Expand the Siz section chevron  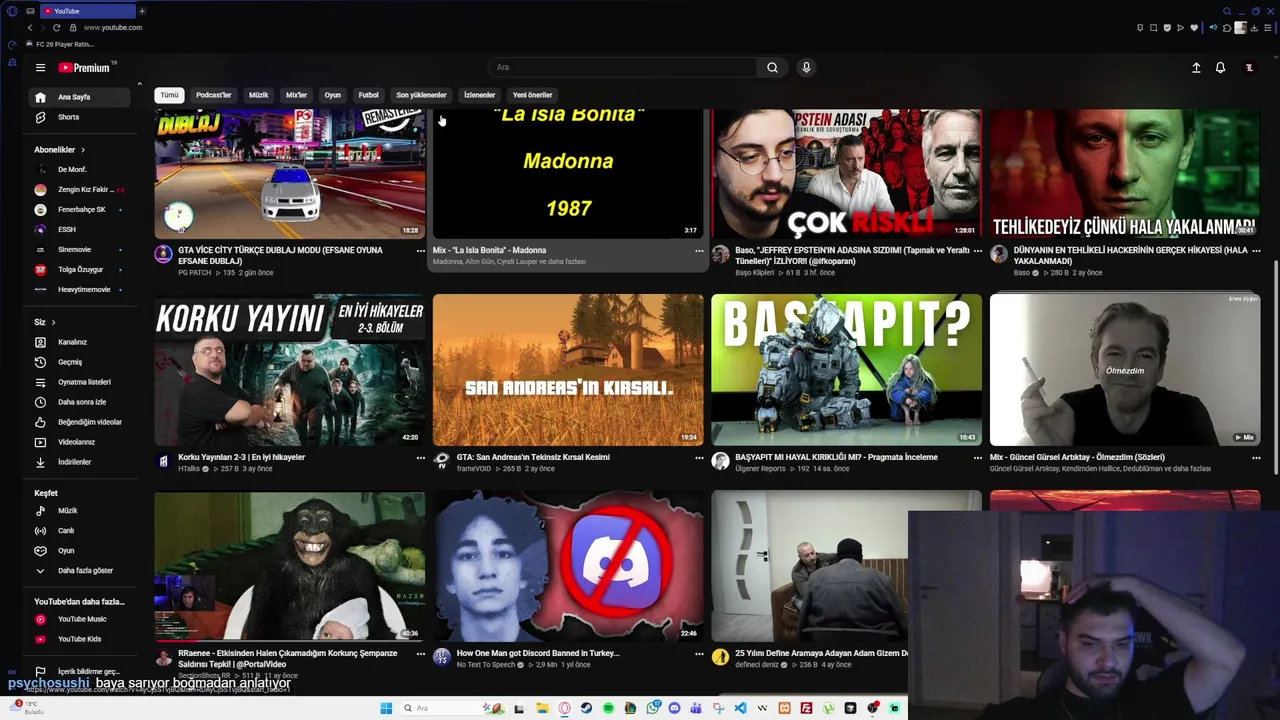[x=53, y=322]
